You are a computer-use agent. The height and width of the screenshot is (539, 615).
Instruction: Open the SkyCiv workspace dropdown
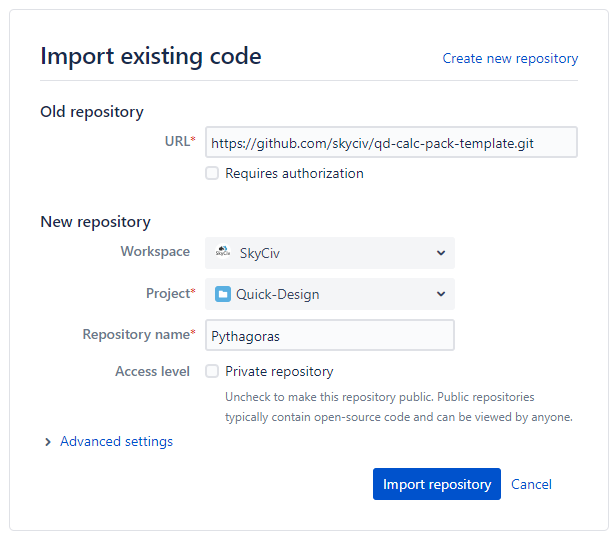[x=330, y=253]
